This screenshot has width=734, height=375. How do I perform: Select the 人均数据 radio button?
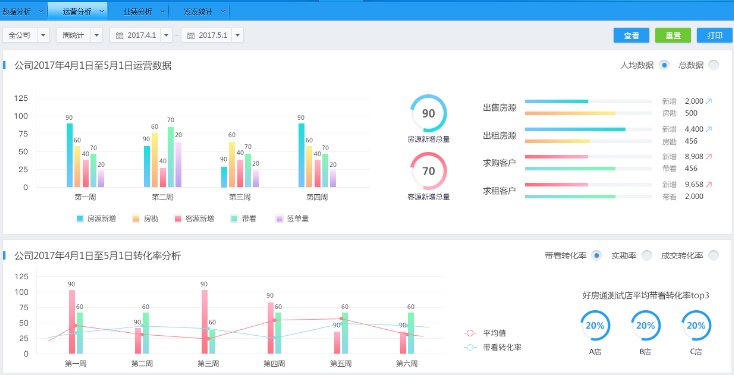click(x=664, y=66)
